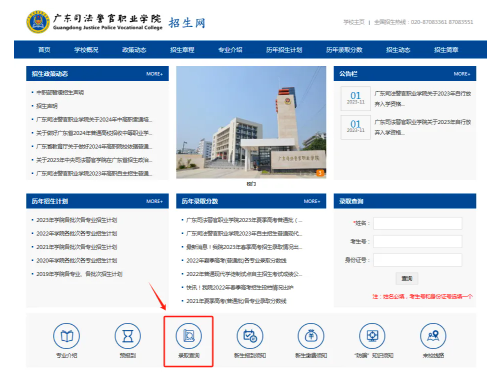Open 2021年夏季高考 score line link
This screenshot has height=375, width=492.
[x=236, y=301]
